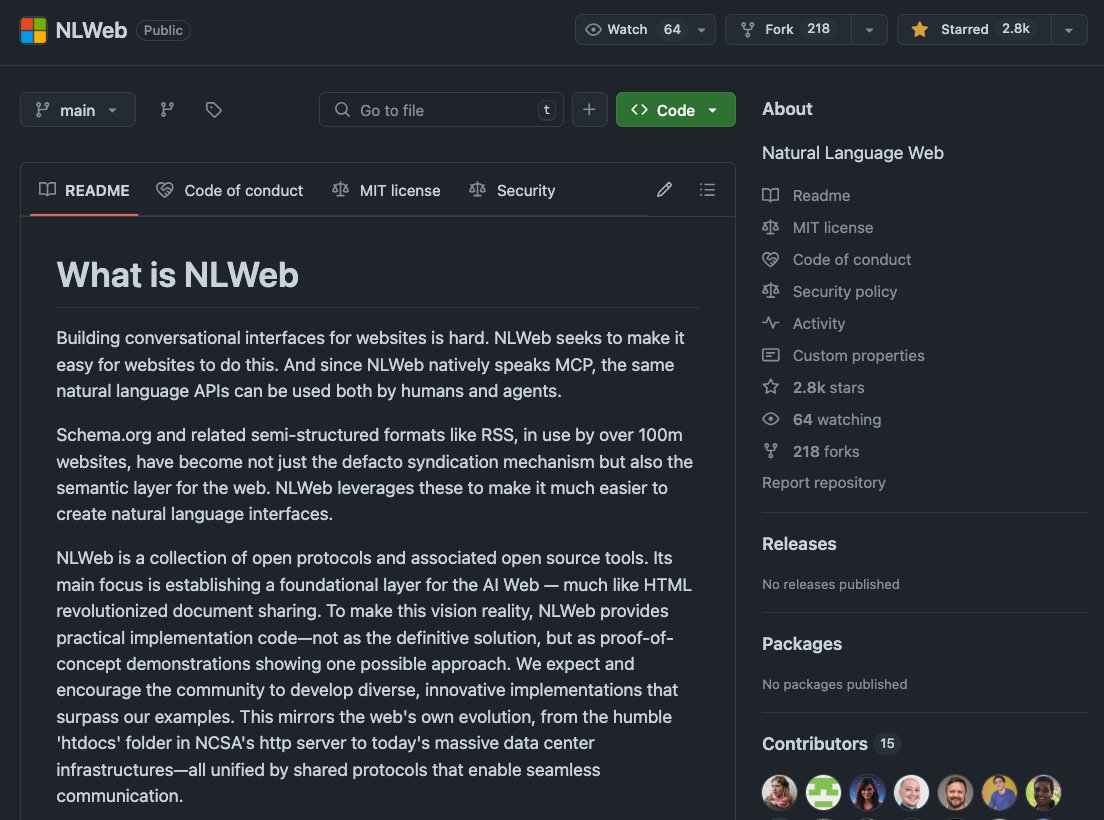
Task: Click the Report repository link
Action: [823, 483]
